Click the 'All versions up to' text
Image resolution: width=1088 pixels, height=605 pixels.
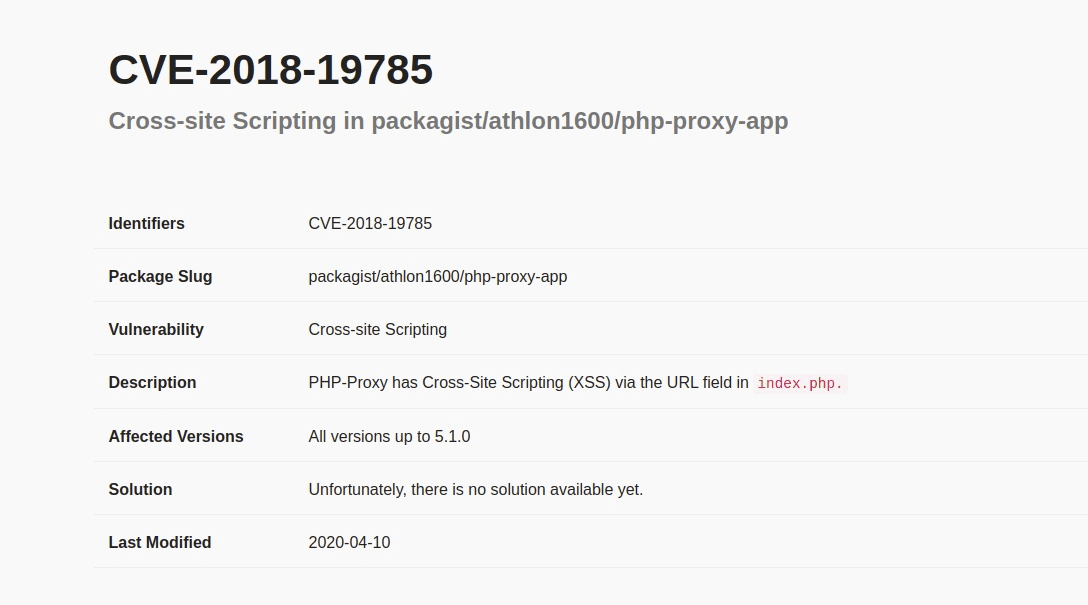coord(369,436)
